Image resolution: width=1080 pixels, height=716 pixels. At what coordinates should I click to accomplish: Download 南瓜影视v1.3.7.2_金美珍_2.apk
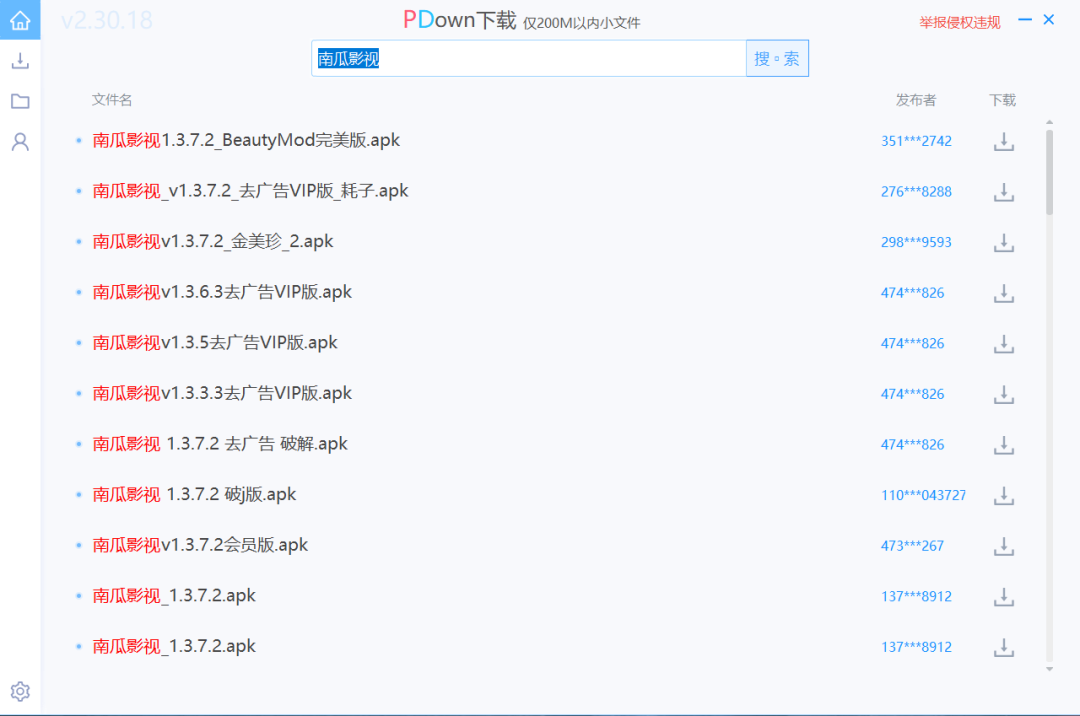pyautogui.click(x=1004, y=242)
